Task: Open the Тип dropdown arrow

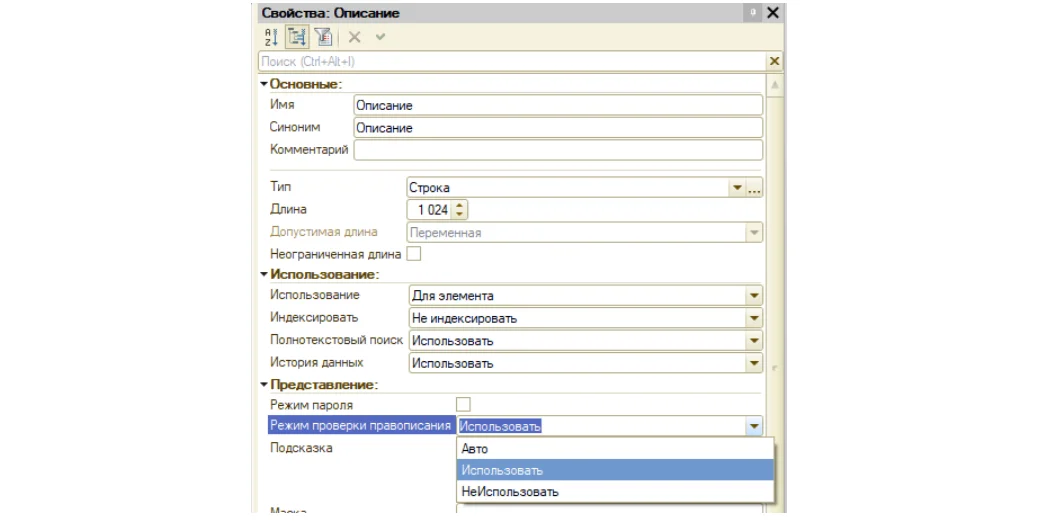Action: pyautogui.click(x=737, y=188)
